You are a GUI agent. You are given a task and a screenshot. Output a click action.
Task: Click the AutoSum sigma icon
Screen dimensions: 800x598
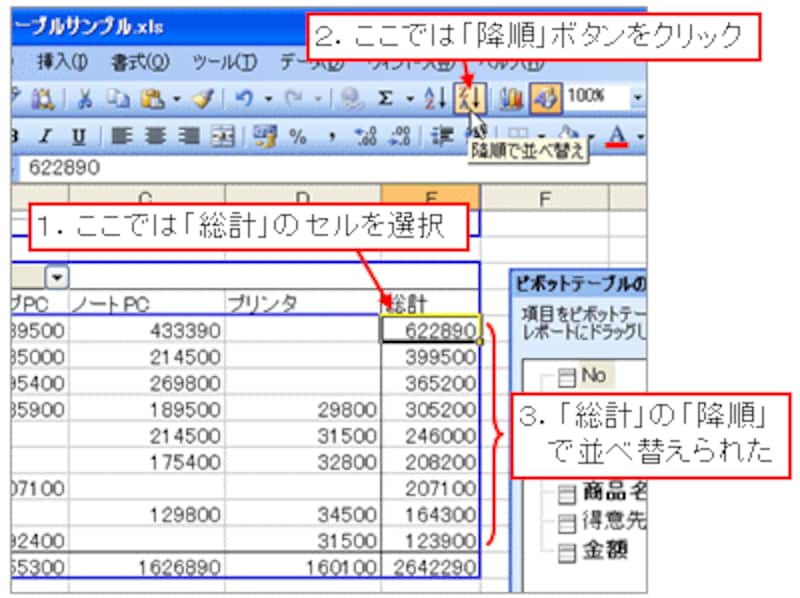(384, 99)
